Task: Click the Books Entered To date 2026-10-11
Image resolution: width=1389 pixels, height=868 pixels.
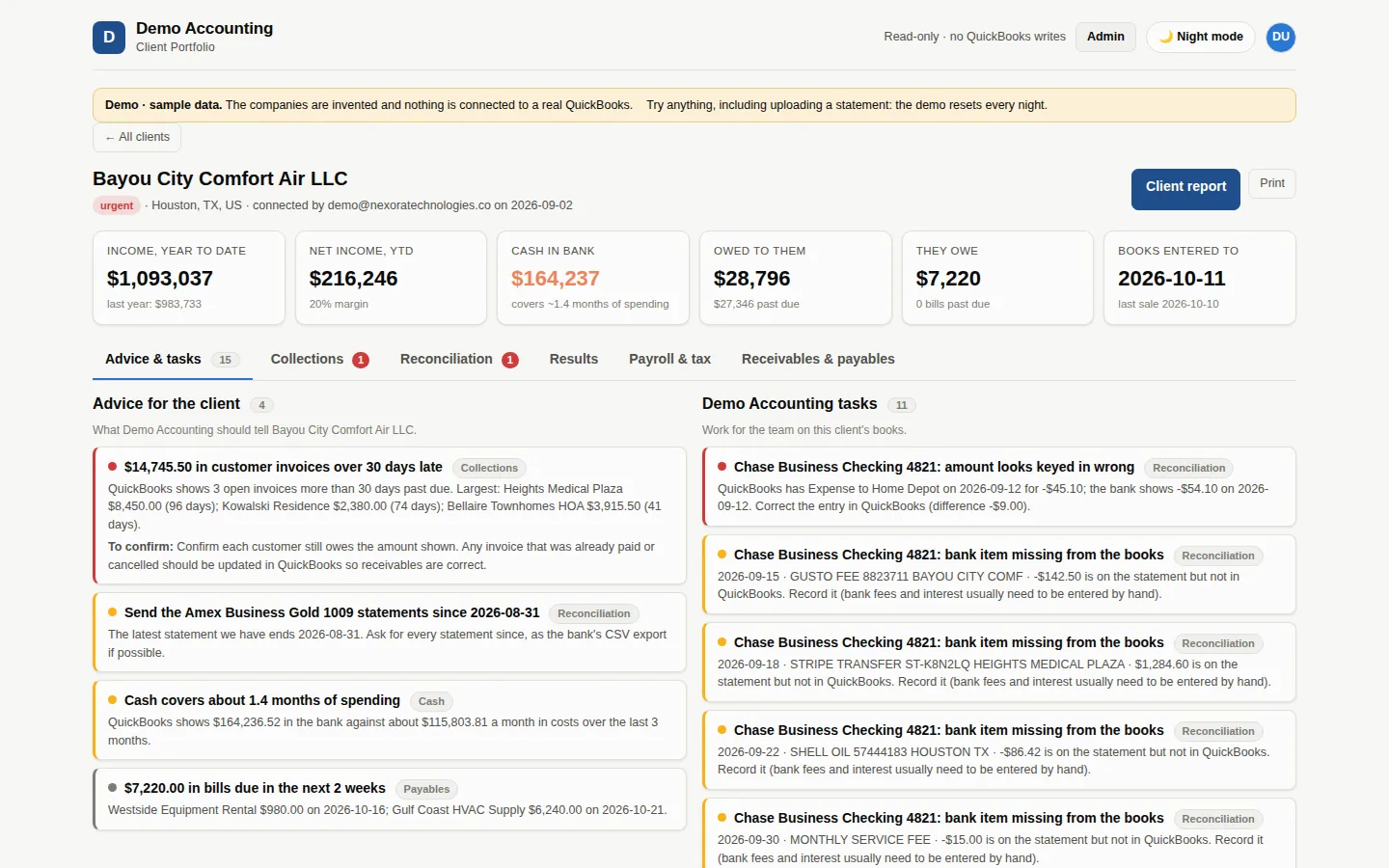Action: click(1172, 279)
